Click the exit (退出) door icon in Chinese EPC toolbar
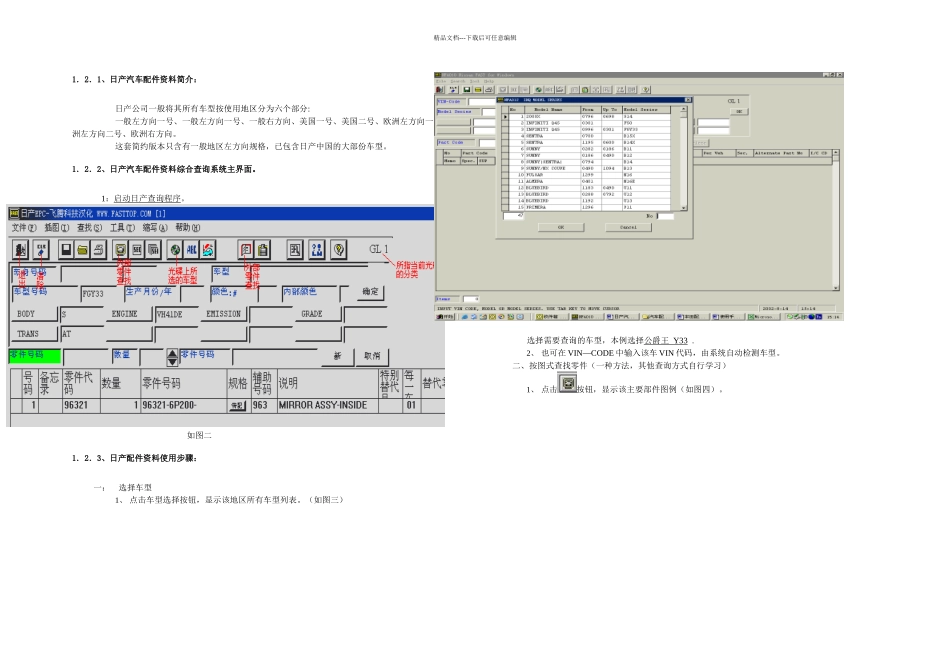Viewport: 950px width, 672px height. tap(21, 250)
